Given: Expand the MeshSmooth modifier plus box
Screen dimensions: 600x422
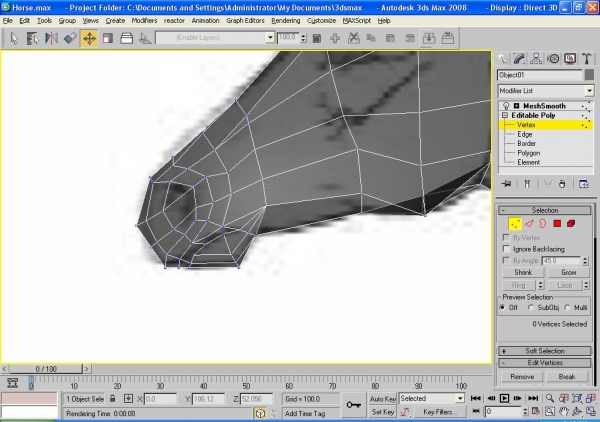Looking at the screenshot, I should pos(516,106).
